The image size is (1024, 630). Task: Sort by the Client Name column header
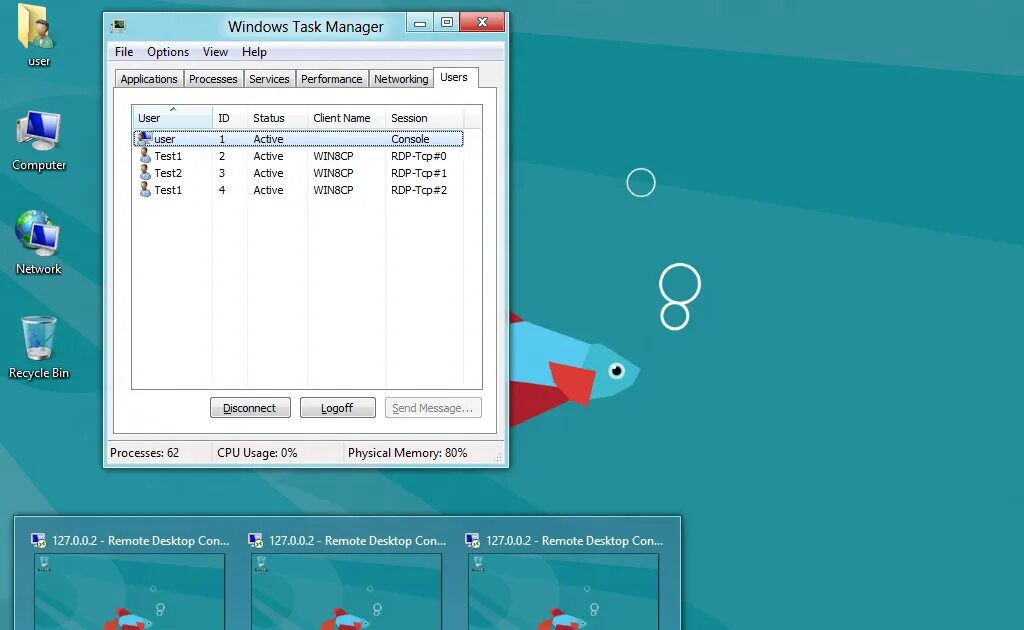[346, 118]
